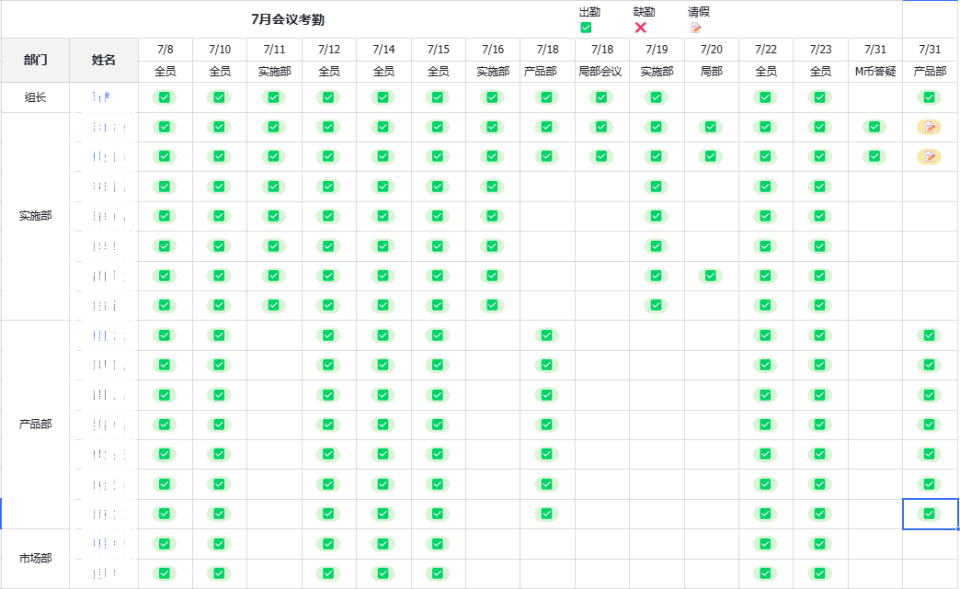Screen dimensions: 960x589
Task: Click 7/18 header above 局部会议
Action: tap(602, 50)
